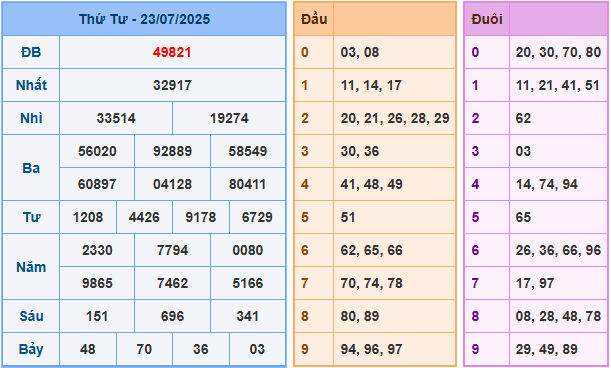
Task: Click fifth prize number 5166
Action: click(248, 283)
